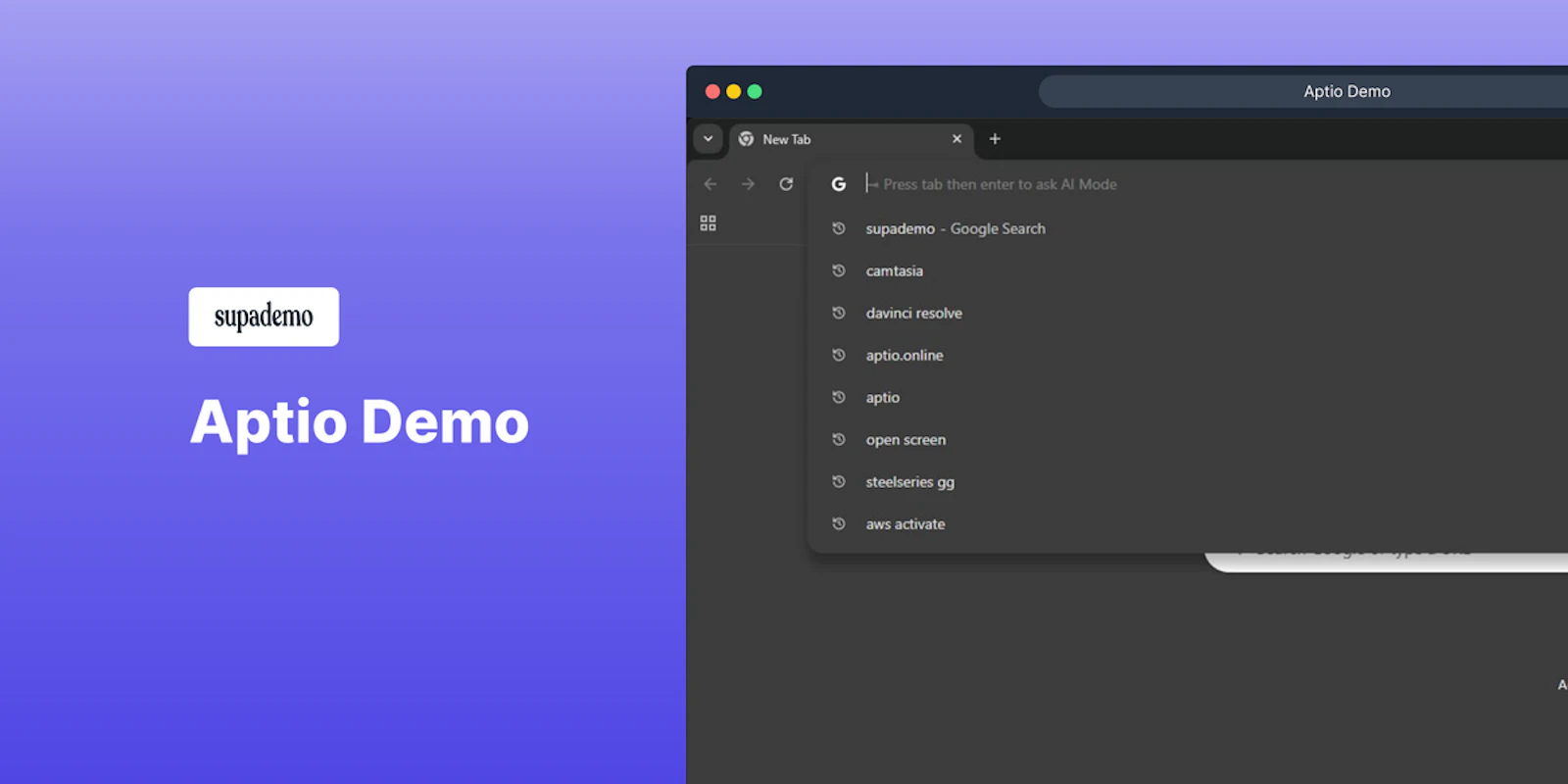
Task: Select the New Tab browser tab
Action: [x=851, y=140]
